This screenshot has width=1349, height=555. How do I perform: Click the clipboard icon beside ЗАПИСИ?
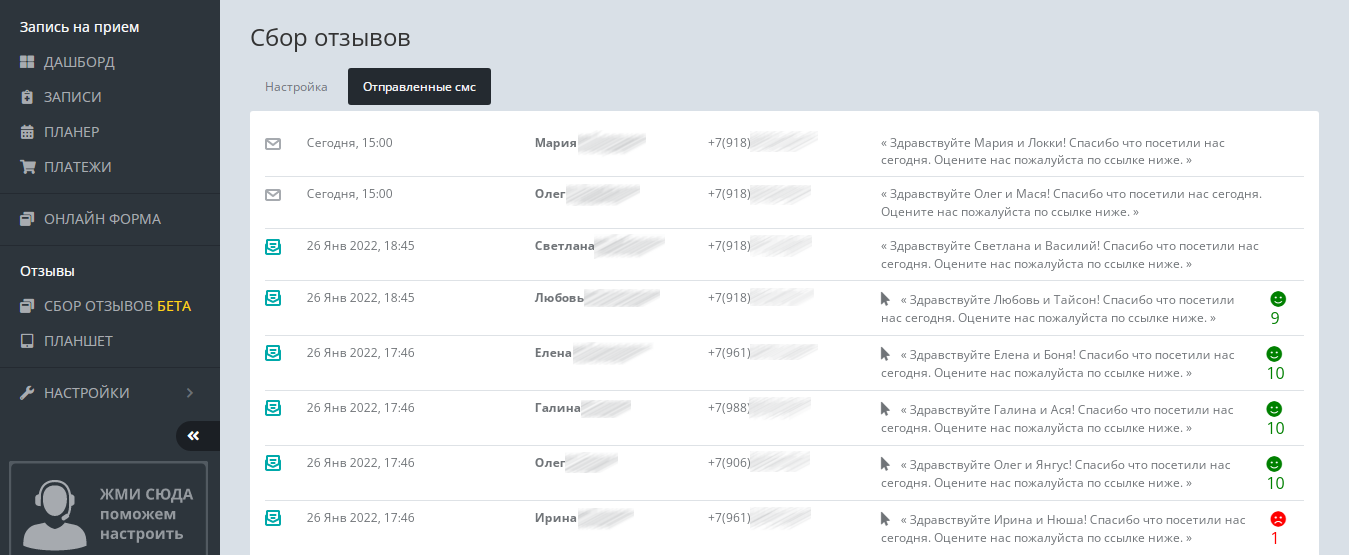pos(27,97)
